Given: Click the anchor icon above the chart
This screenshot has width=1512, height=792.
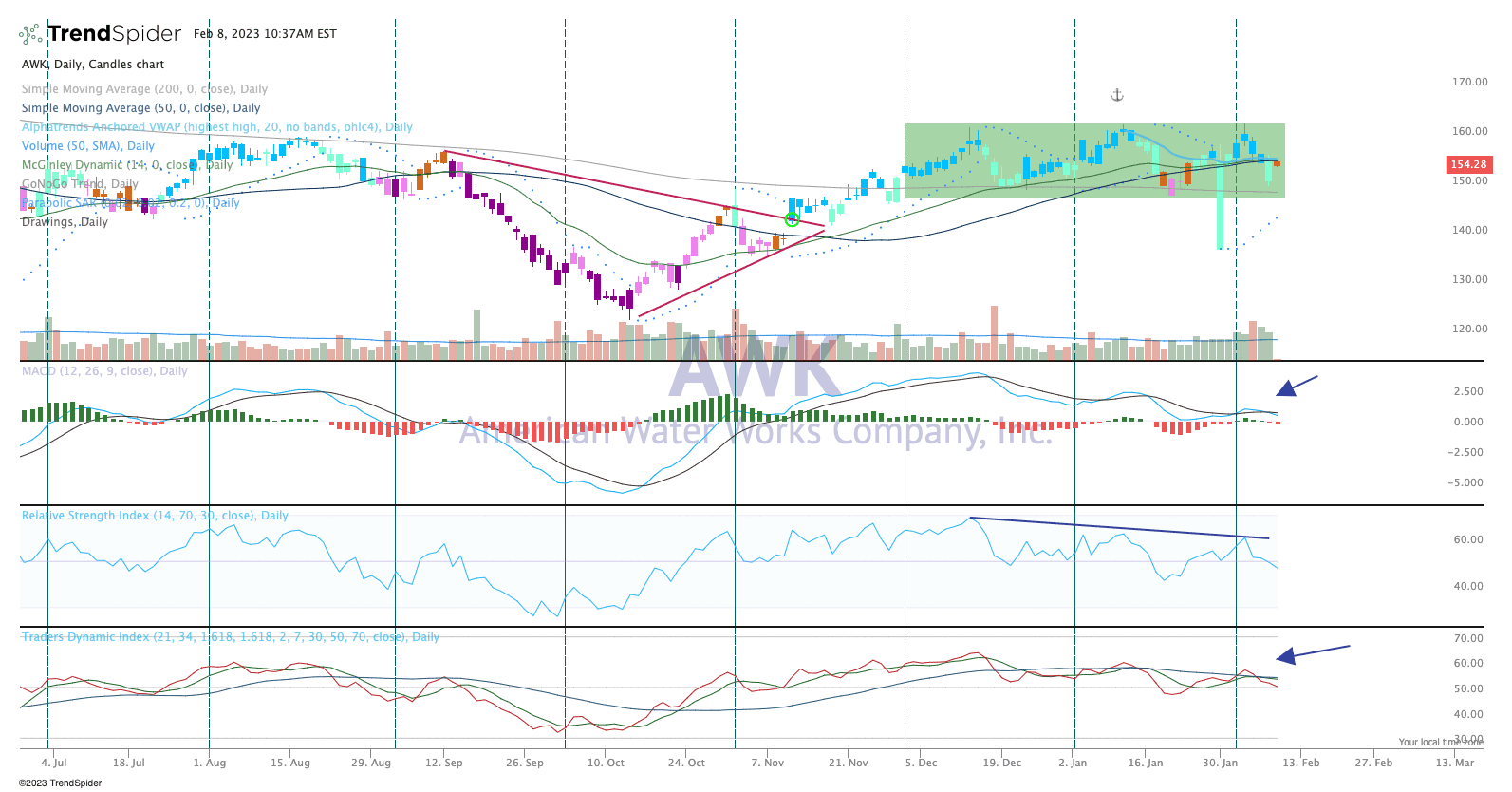Looking at the screenshot, I should pyautogui.click(x=1117, y=95).
